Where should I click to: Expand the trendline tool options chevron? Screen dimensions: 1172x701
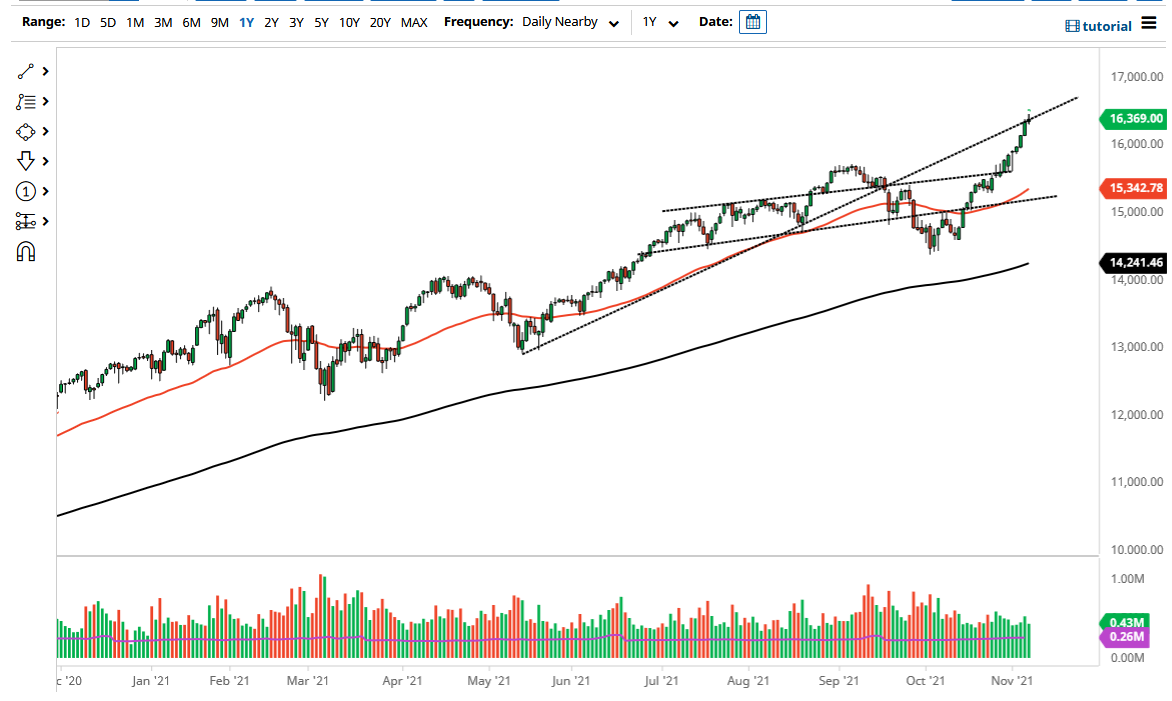(45, 71)
